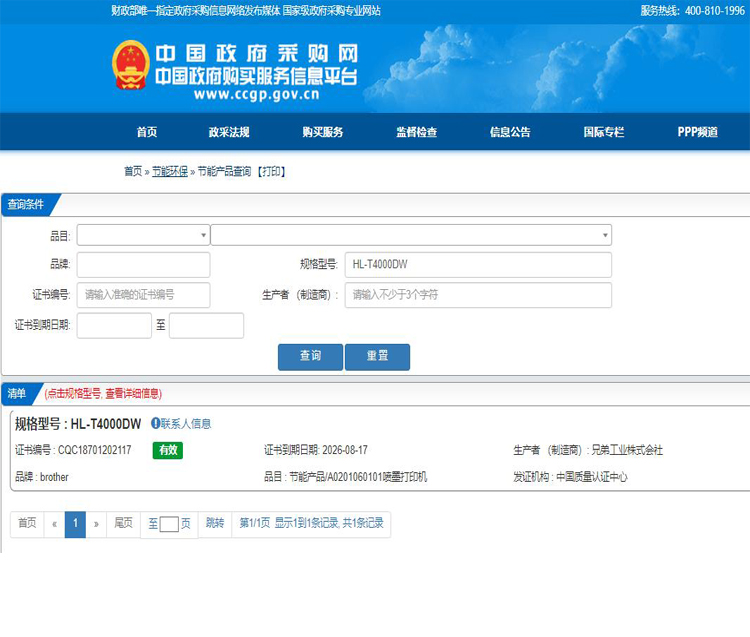
Task: Click the 查询 search button
Action: pos(310,357)
